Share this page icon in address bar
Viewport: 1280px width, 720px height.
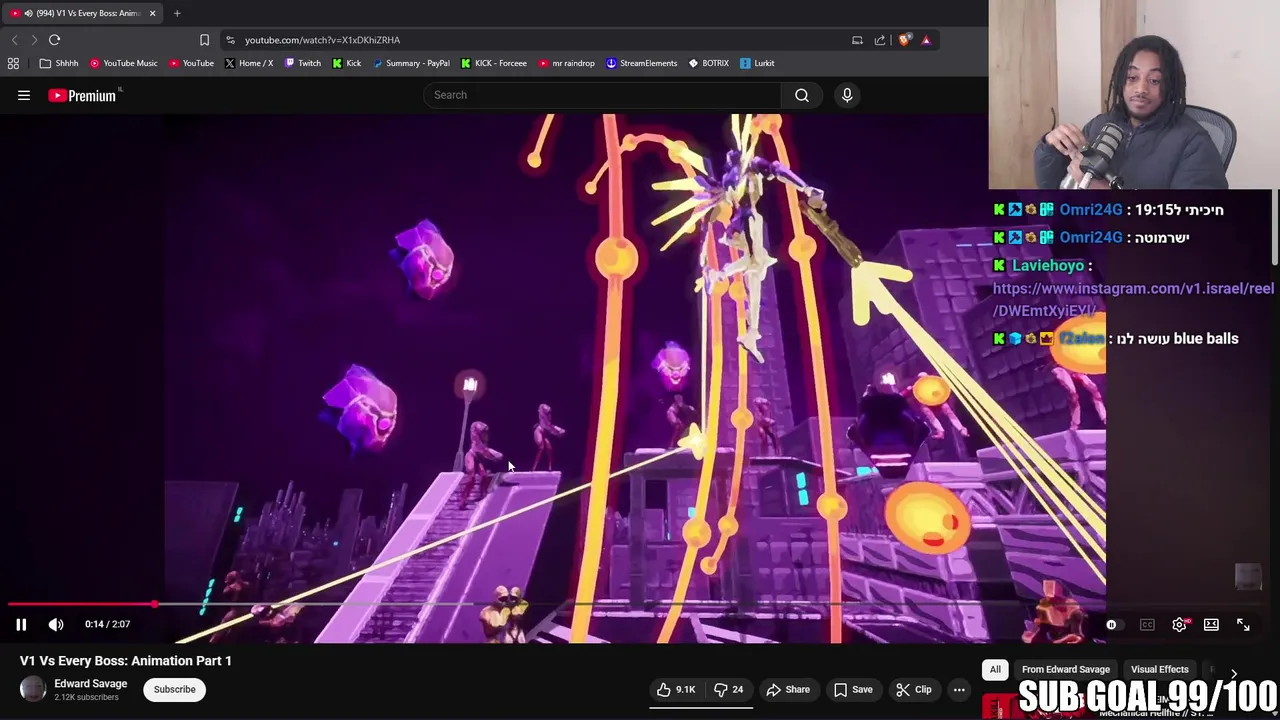coord(880,40)
